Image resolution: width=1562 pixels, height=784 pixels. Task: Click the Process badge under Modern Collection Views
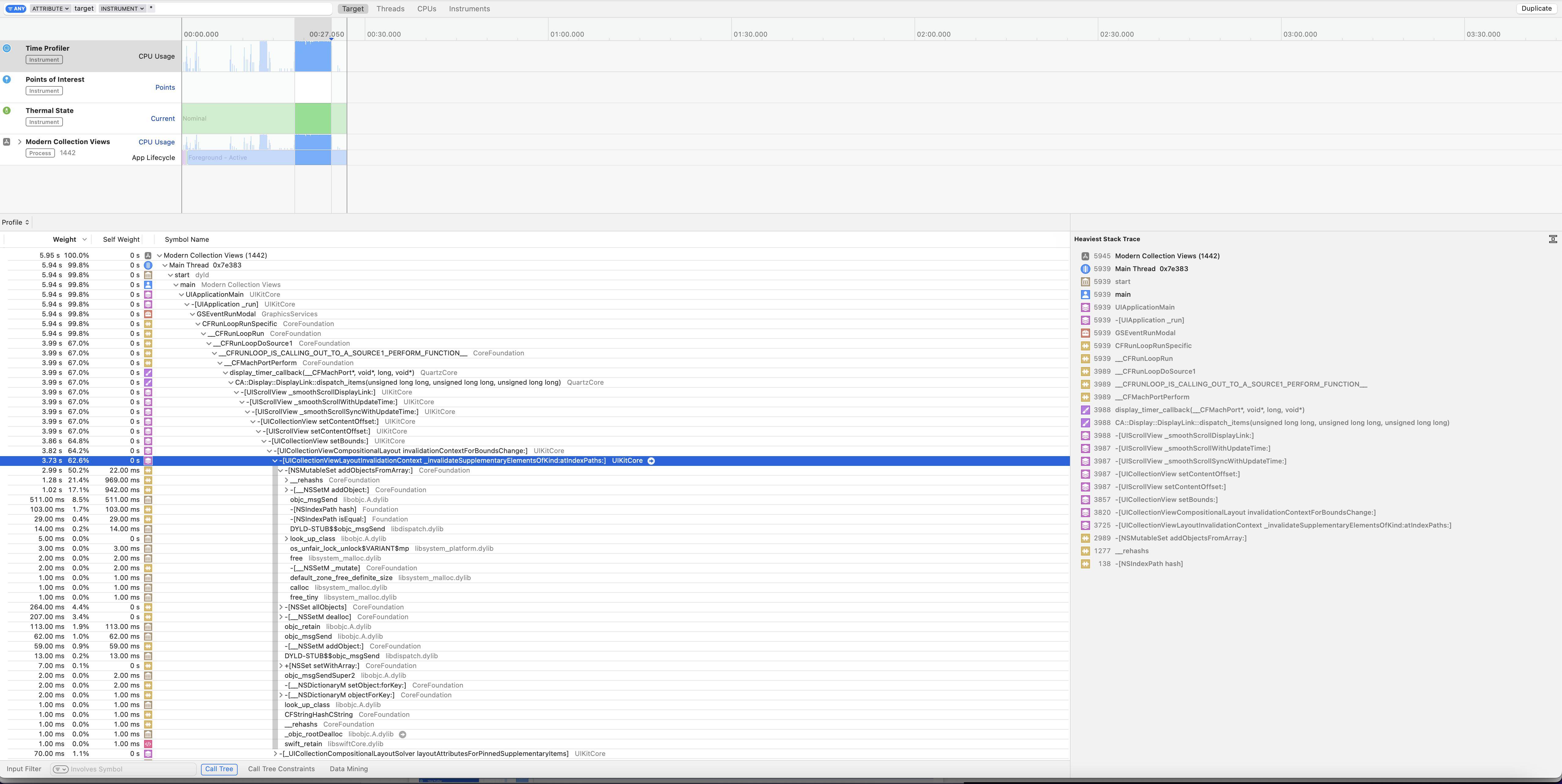tap(40, 153)
